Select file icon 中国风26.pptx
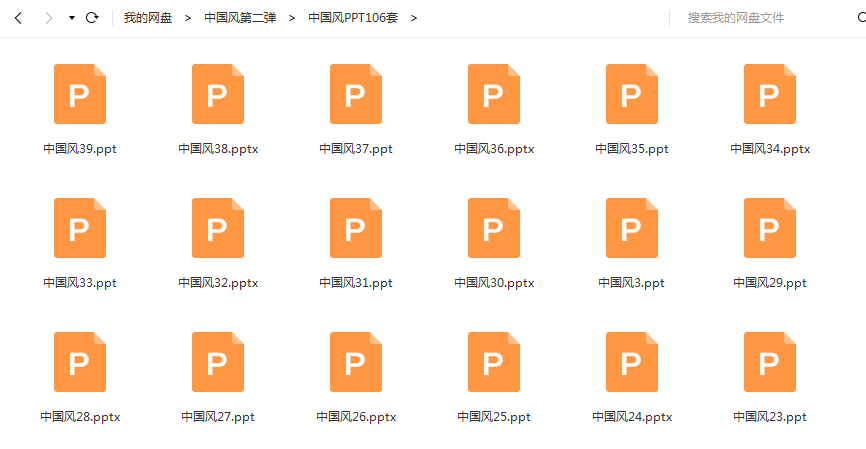Image resolution: width=866 pixels, height=449 pixels. pos(356,362)
